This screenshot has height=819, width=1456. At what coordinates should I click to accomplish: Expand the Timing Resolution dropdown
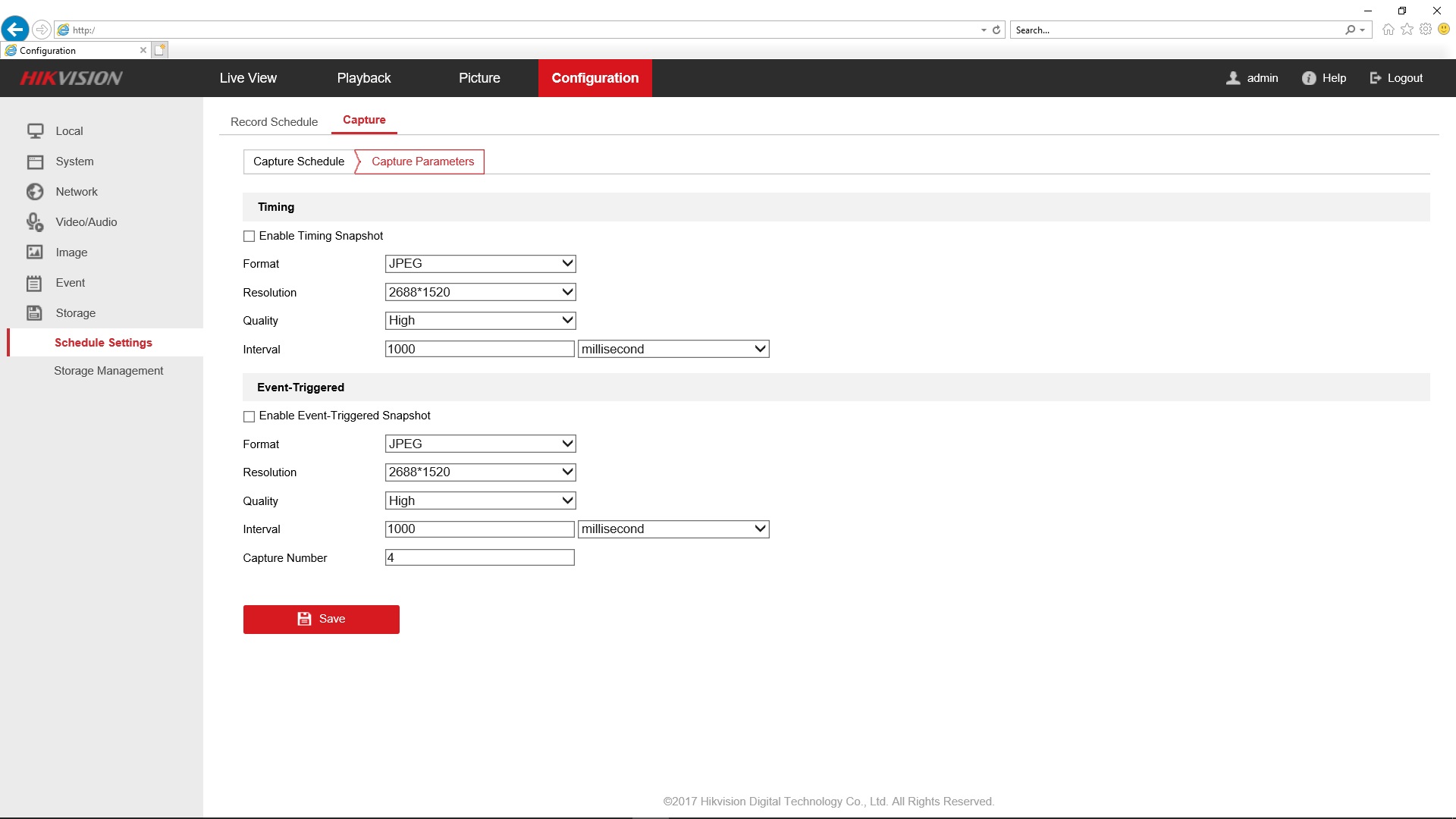point(480,292)
